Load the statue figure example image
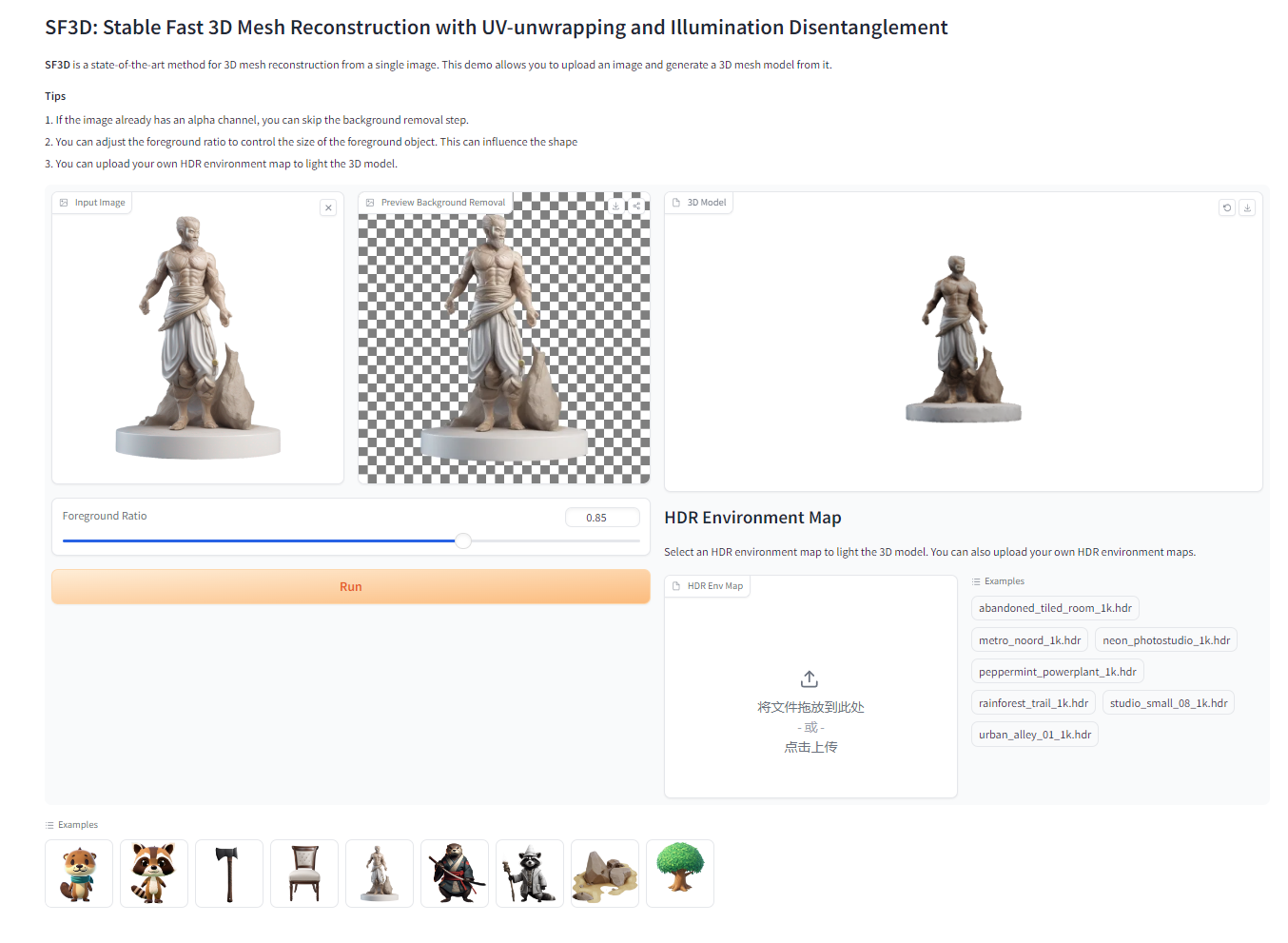Image resolution: width=1288 pixels, height=943 pixels. click(x=380, y=874)
